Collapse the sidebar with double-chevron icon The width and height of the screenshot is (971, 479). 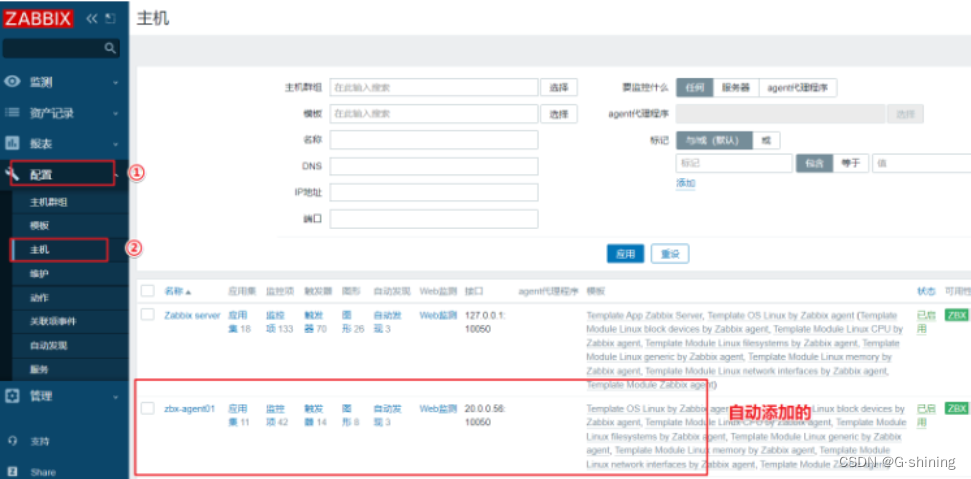pyautogui.click(x=92, y=19)
